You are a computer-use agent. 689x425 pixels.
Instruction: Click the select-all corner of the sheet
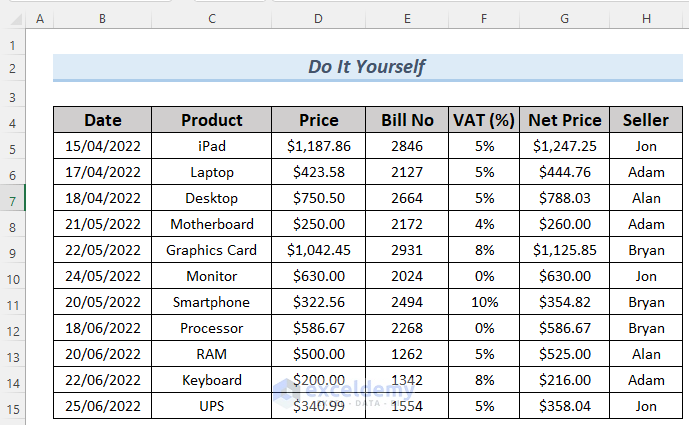coord(12,19)
